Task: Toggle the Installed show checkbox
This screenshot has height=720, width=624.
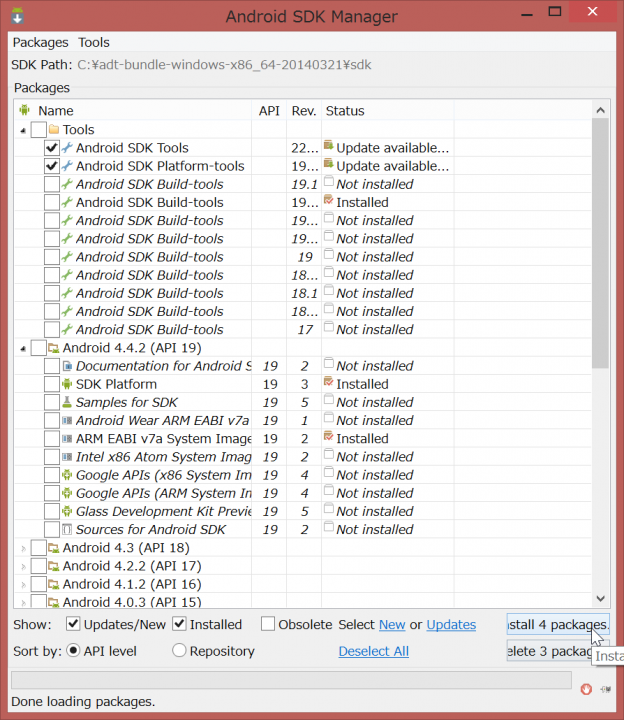Action: (179, 624)
